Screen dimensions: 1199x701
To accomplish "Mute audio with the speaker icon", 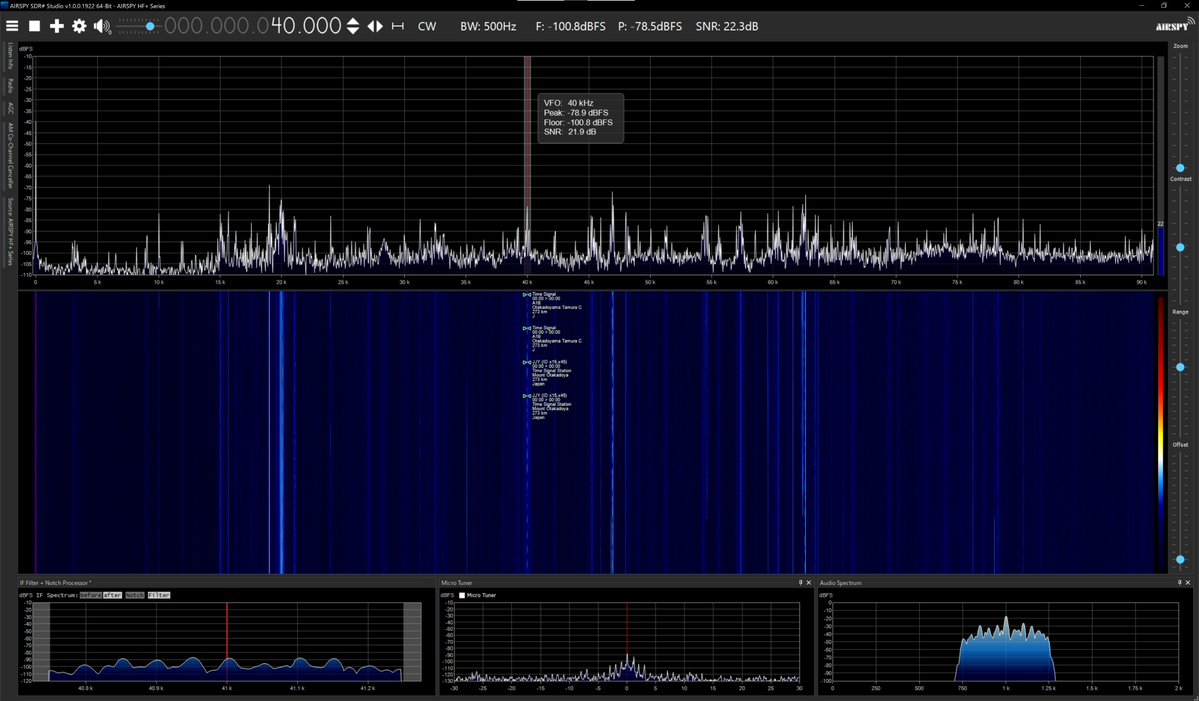I will click(x=102, y=27).
